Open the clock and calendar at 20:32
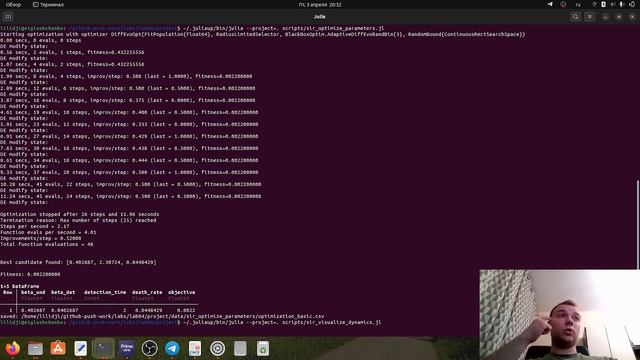Viewport: 640px width, 360px height. [x=320, y=4]
